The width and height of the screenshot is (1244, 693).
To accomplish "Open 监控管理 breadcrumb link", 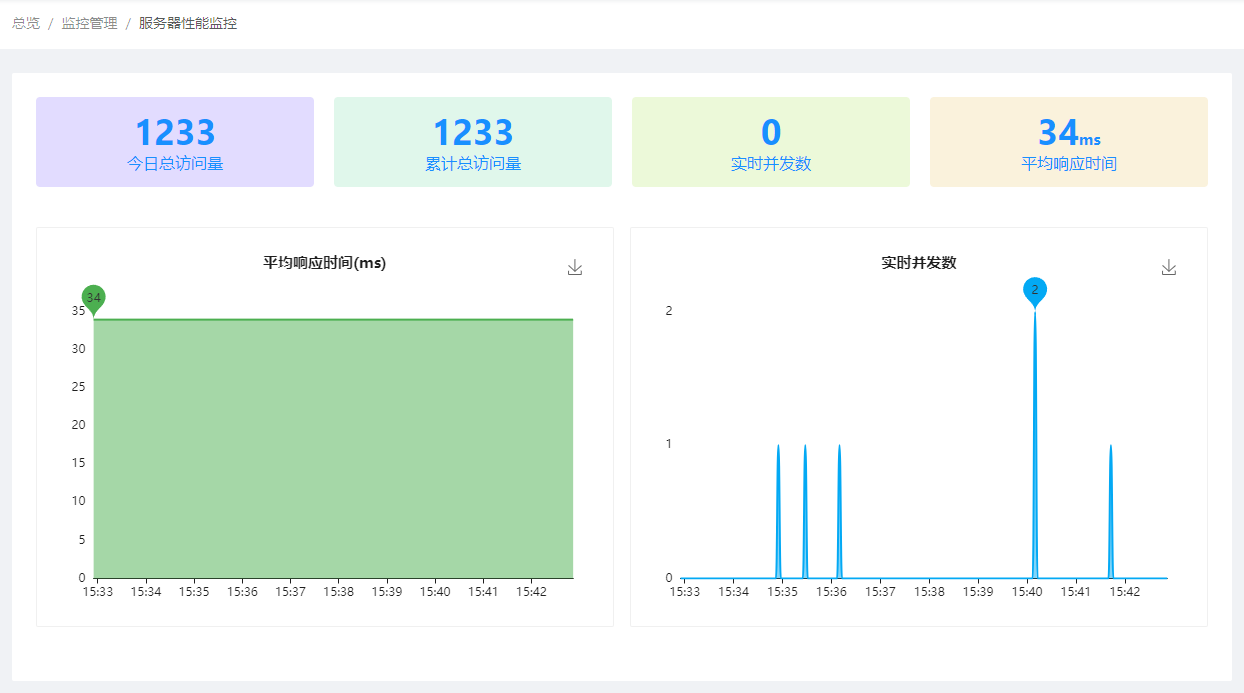I will (x=89, y=23).
